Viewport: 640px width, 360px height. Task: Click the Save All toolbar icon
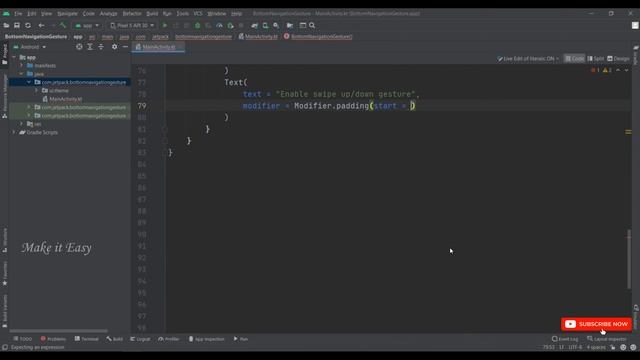point(17,25)
